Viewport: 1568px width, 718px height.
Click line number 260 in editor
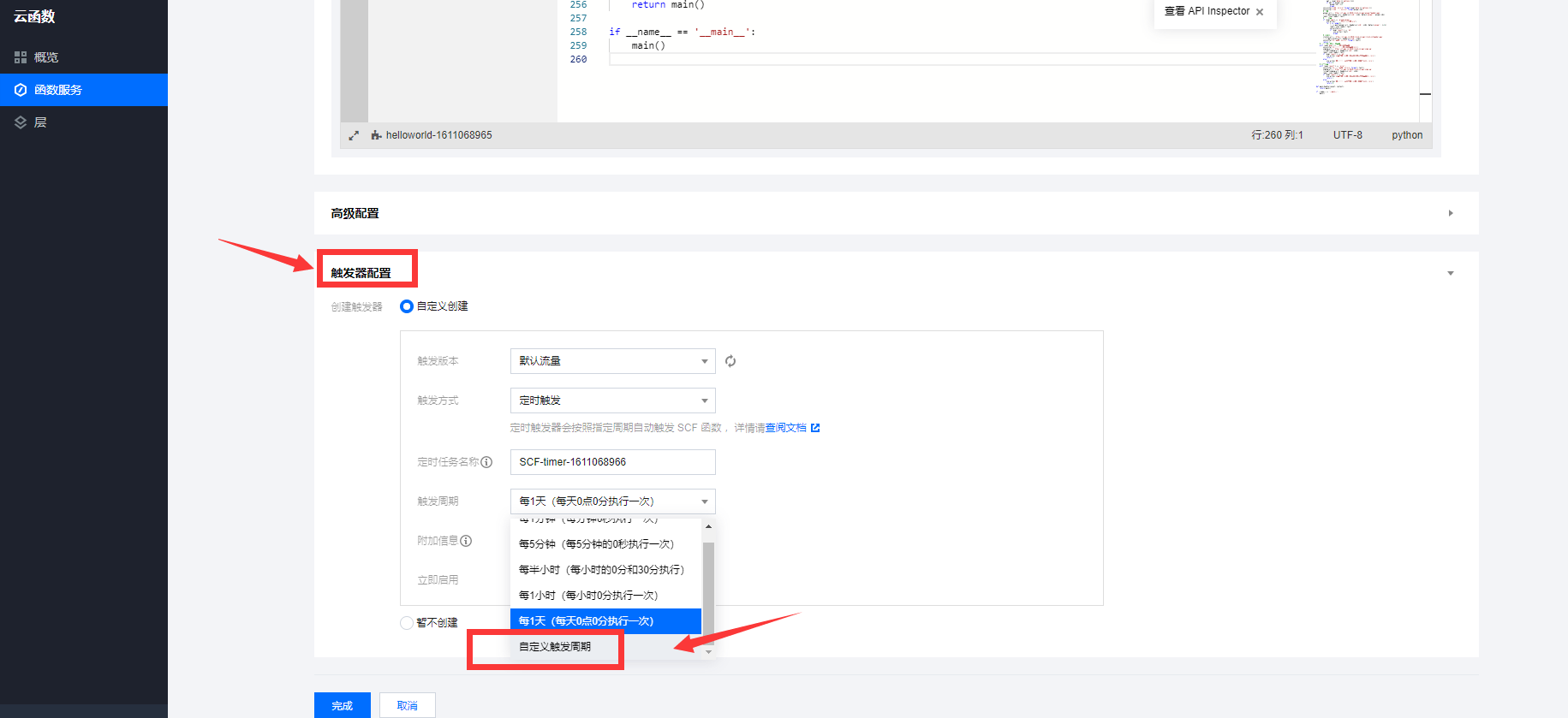[x=579, y=59]
